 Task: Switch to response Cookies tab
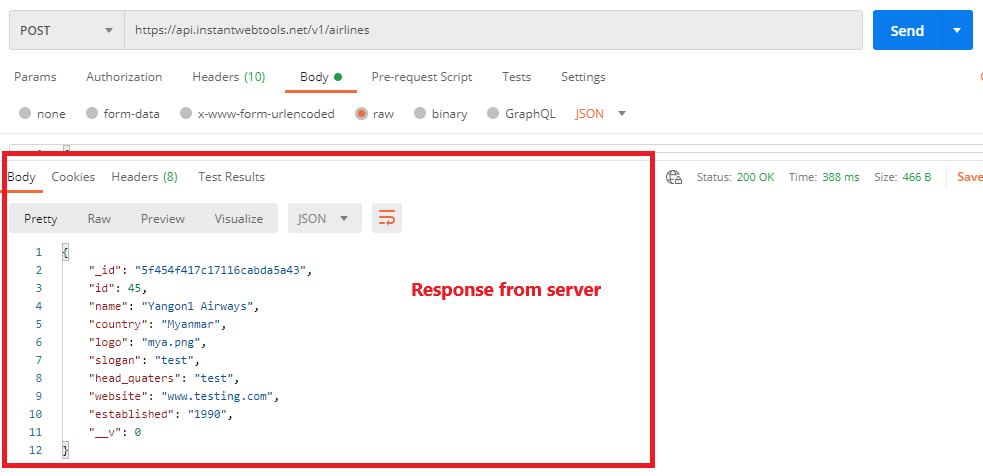coord(73,177)
